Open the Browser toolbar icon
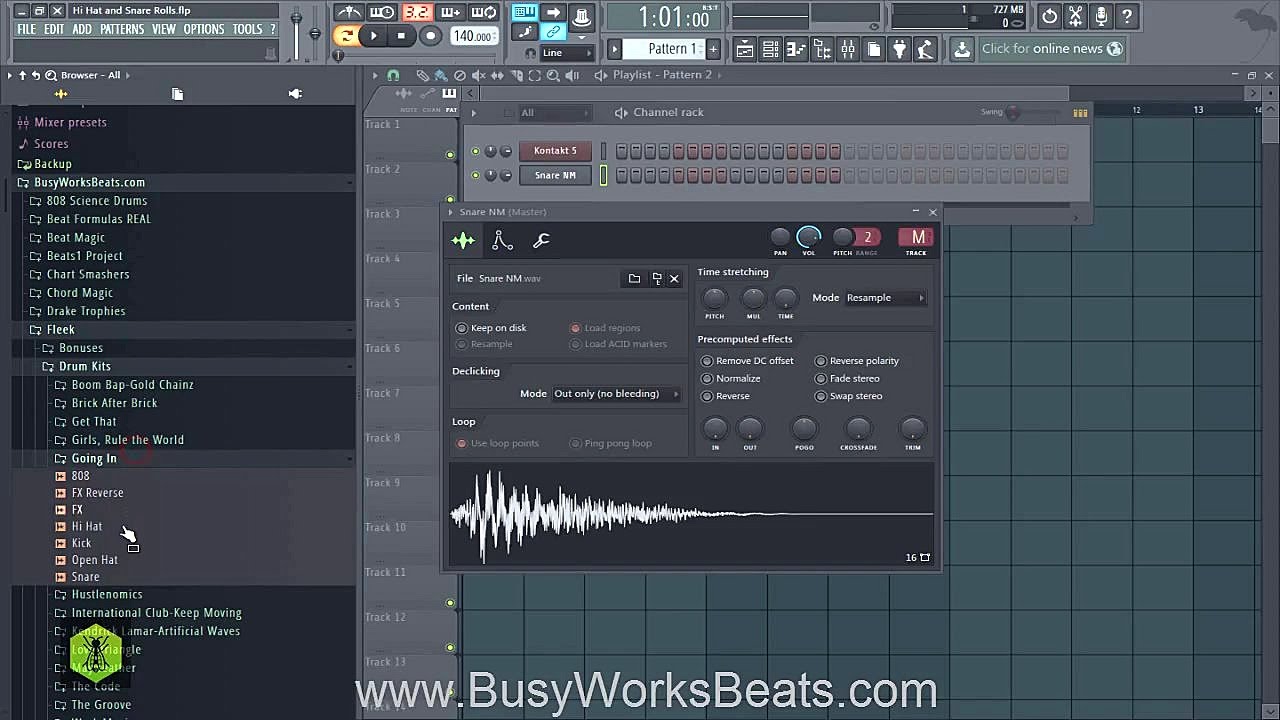Screen dimensions: 1280x720 822,49
